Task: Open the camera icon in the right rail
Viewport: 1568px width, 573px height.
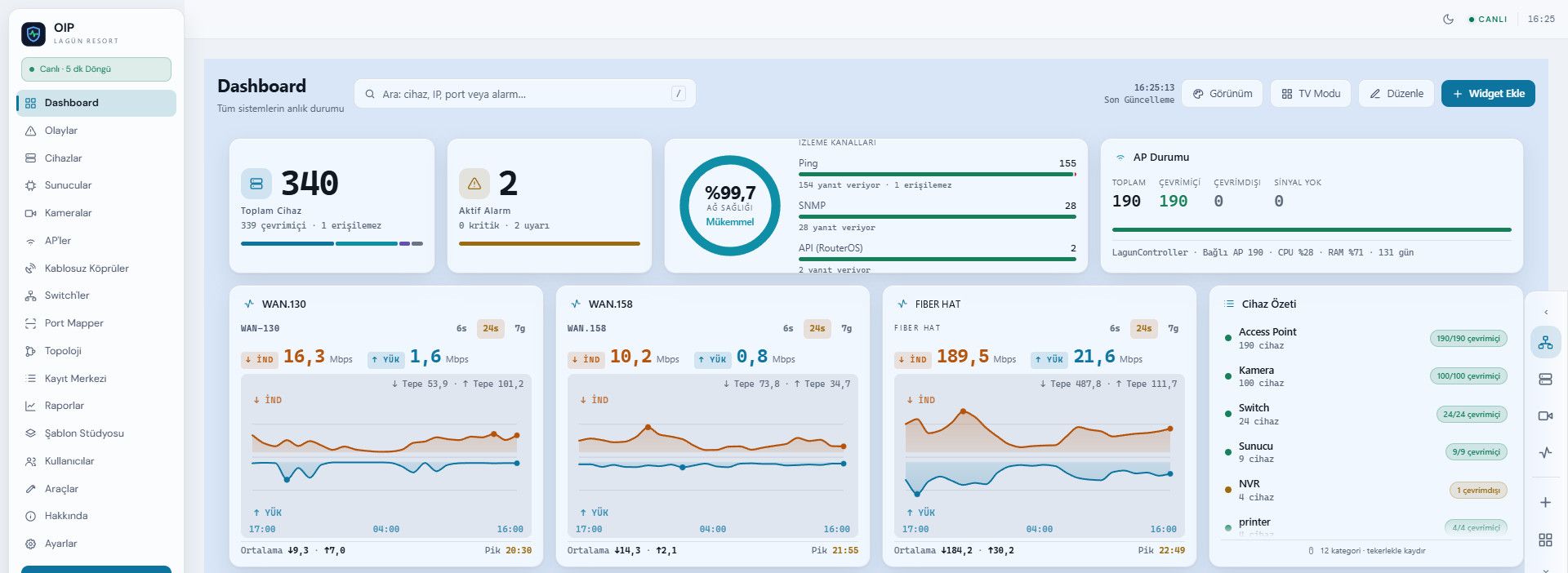Action: pos(1545,415)
